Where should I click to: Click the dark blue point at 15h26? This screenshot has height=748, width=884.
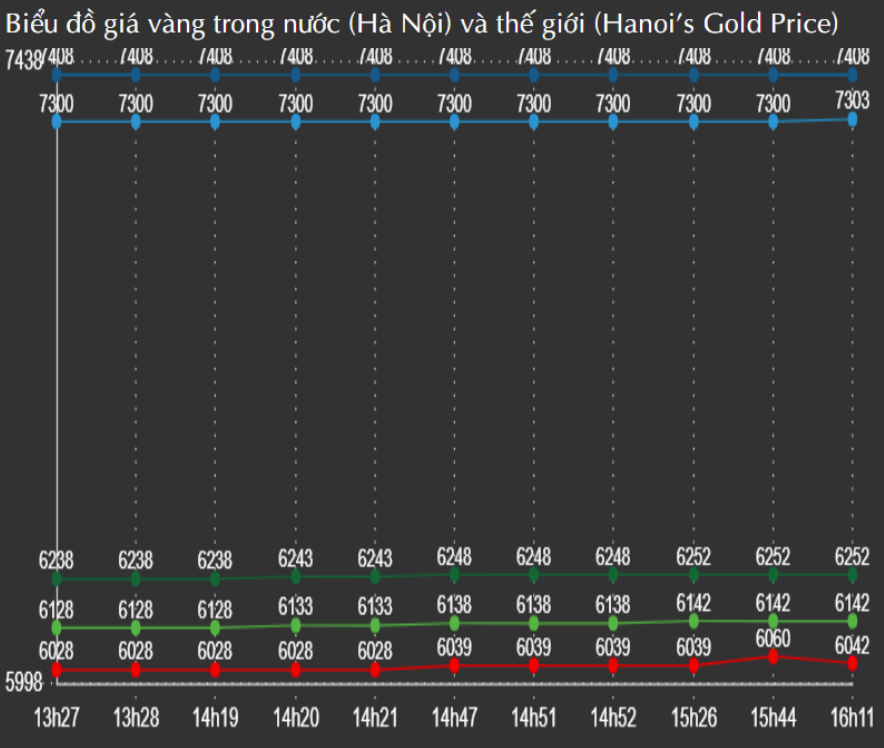point(693,74)
